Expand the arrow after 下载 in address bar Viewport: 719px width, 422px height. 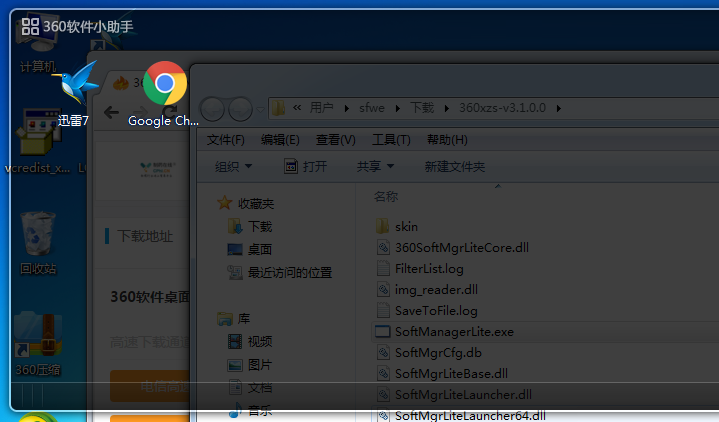coord(447,108)
